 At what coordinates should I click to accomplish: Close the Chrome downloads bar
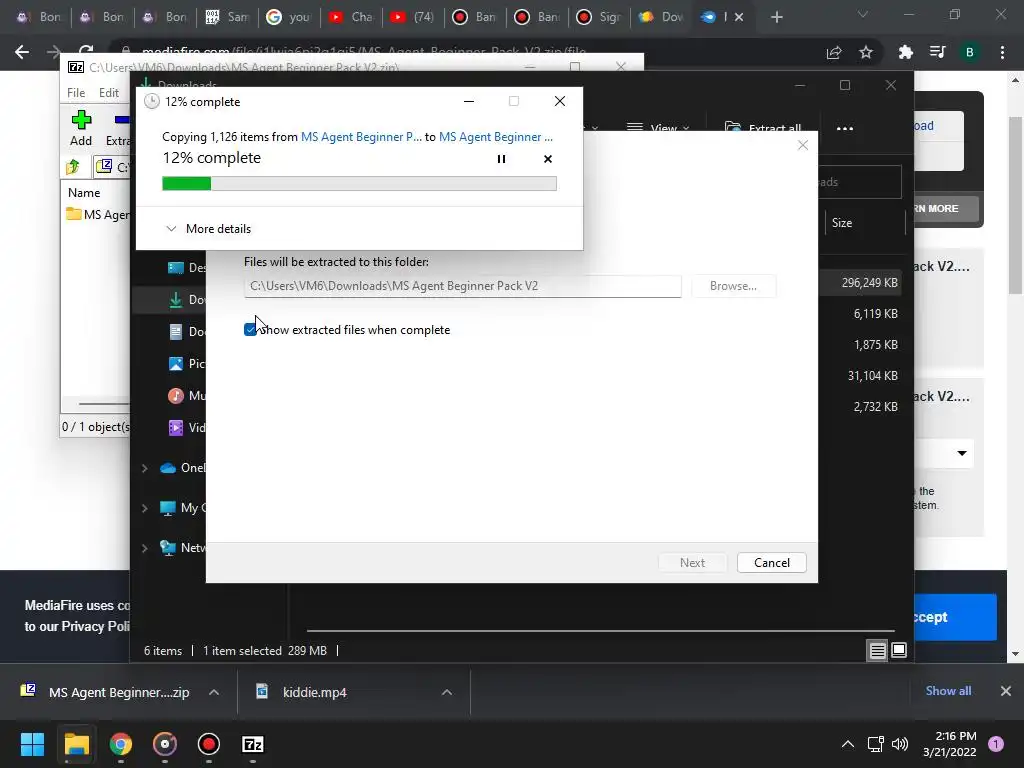pos(1006,691)
